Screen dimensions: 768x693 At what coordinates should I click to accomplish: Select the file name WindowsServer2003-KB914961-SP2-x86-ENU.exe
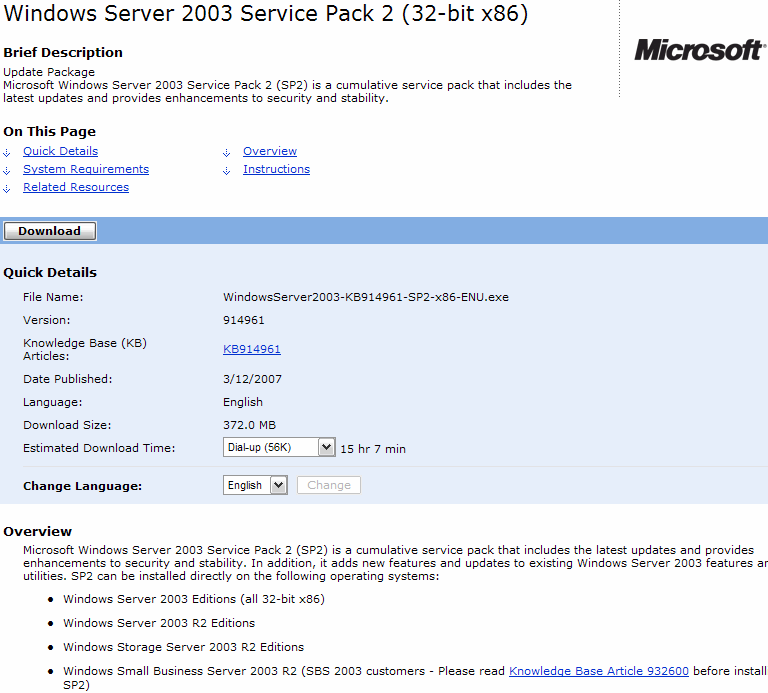tap(366, 297)
